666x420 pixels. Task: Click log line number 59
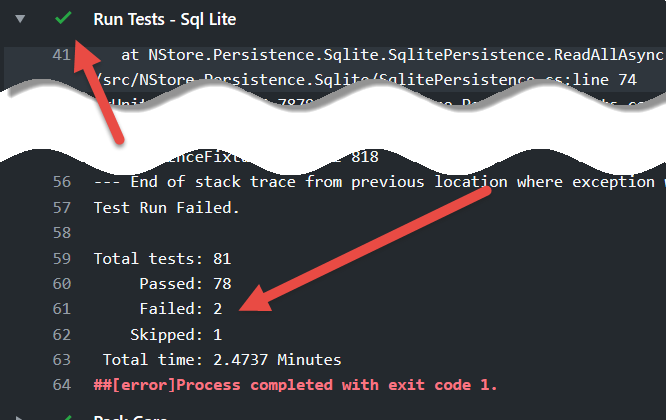62,259
